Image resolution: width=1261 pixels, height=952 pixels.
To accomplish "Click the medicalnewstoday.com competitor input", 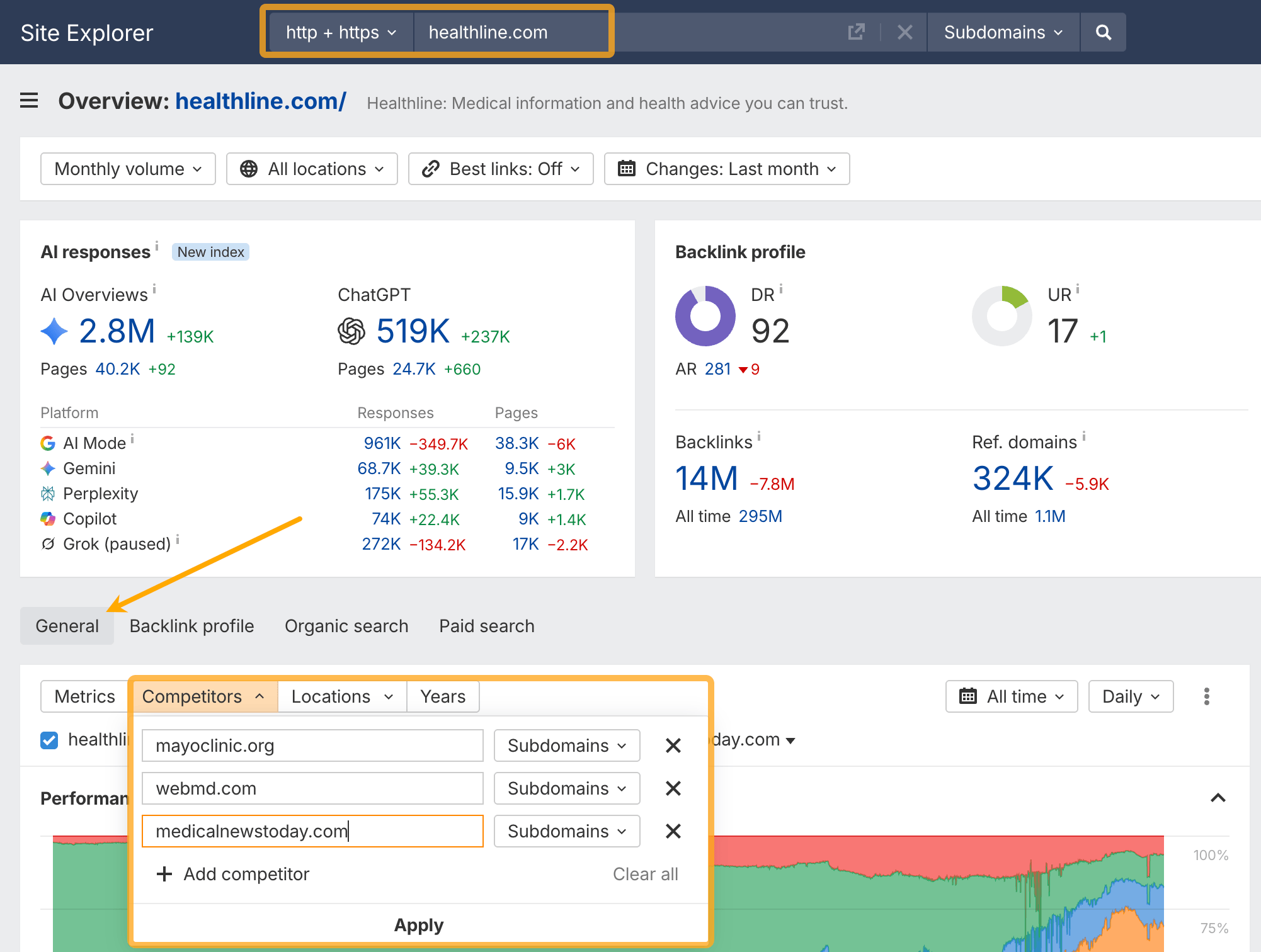I will click(312, 831).
